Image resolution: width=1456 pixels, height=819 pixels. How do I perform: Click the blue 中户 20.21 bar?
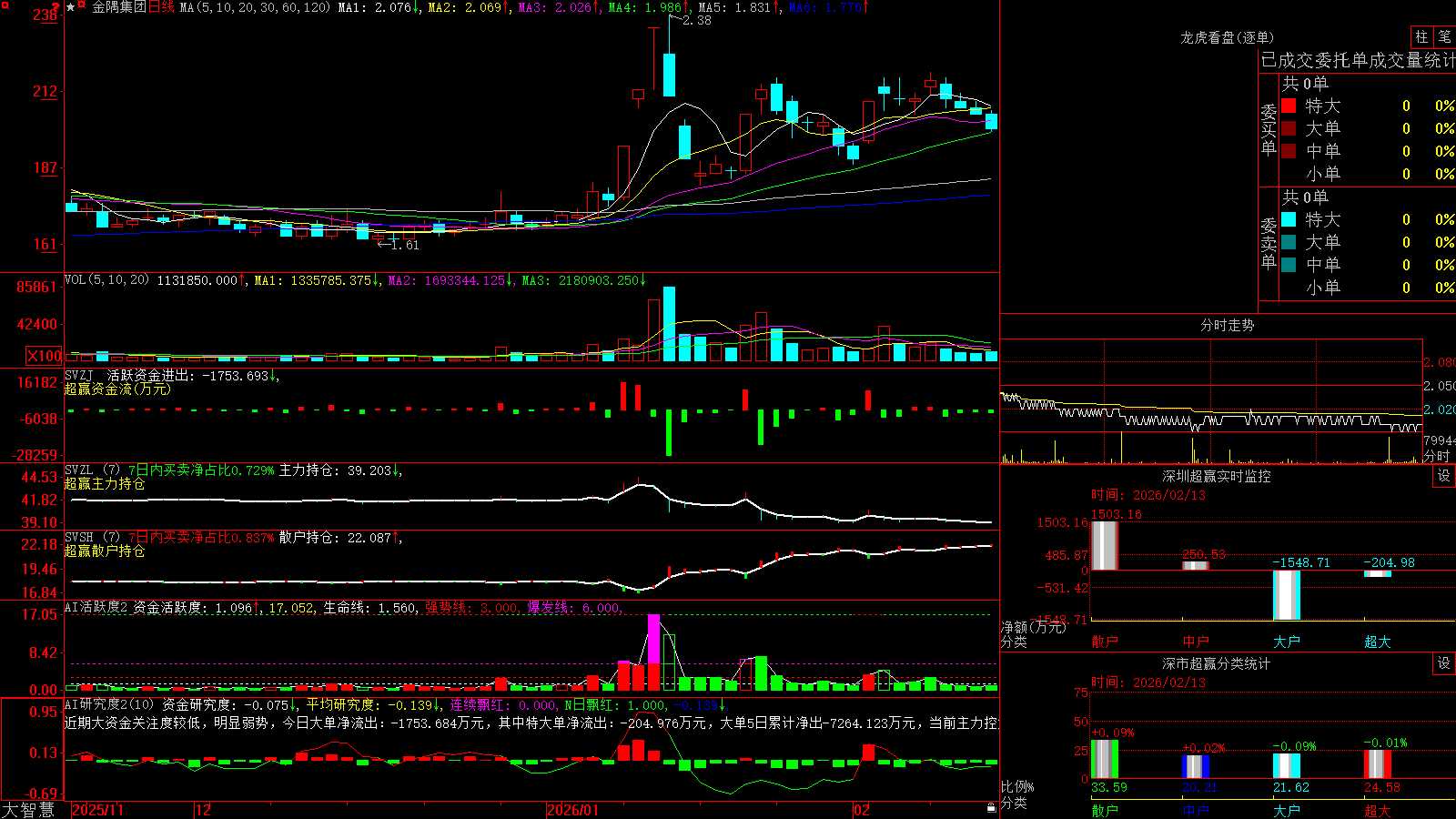tap(1195, 766)
